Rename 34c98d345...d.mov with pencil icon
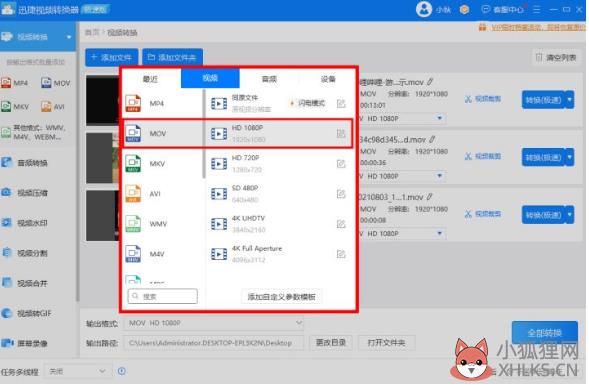 tap(432, 139)
